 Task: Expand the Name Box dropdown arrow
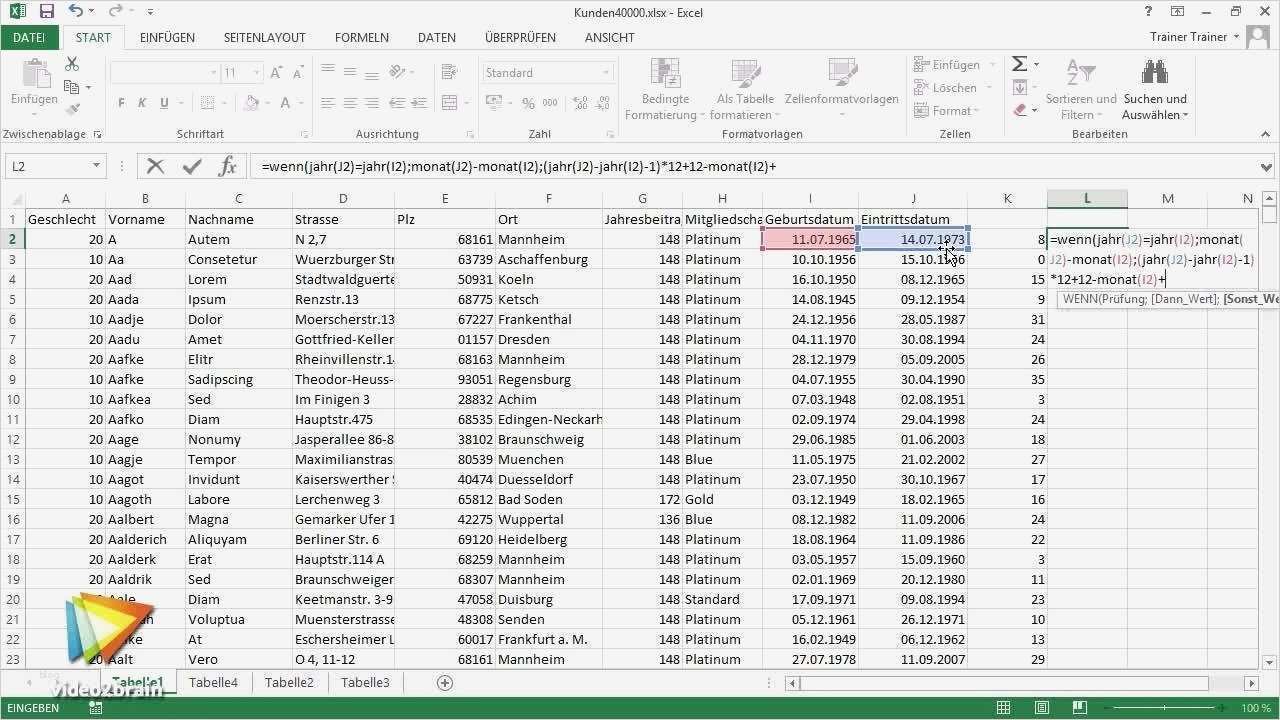(x=94, y=166)
